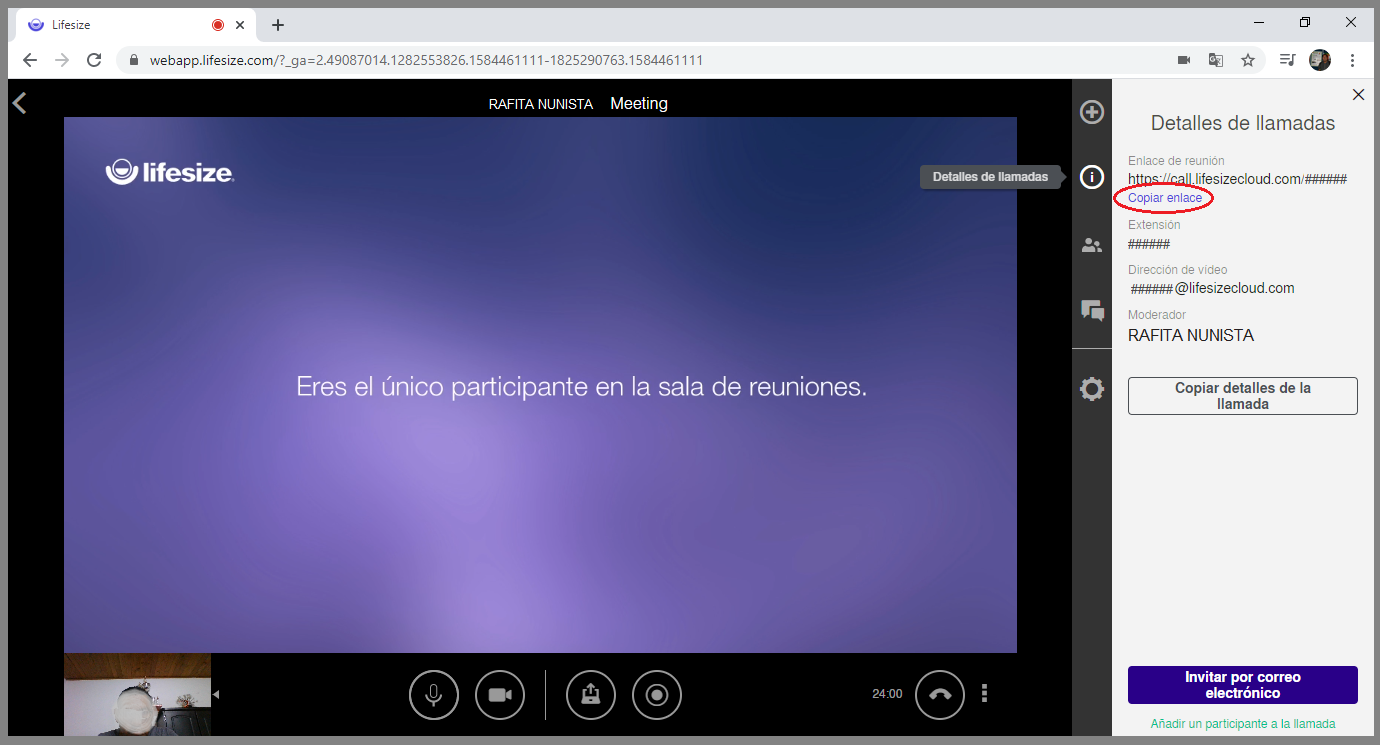Click the translate page icon
1380x745 pixels.
[1216, 60]
